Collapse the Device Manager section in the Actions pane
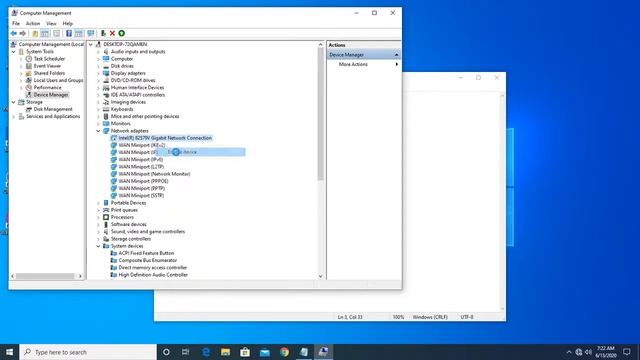640x360 pixels. (396, 55)
